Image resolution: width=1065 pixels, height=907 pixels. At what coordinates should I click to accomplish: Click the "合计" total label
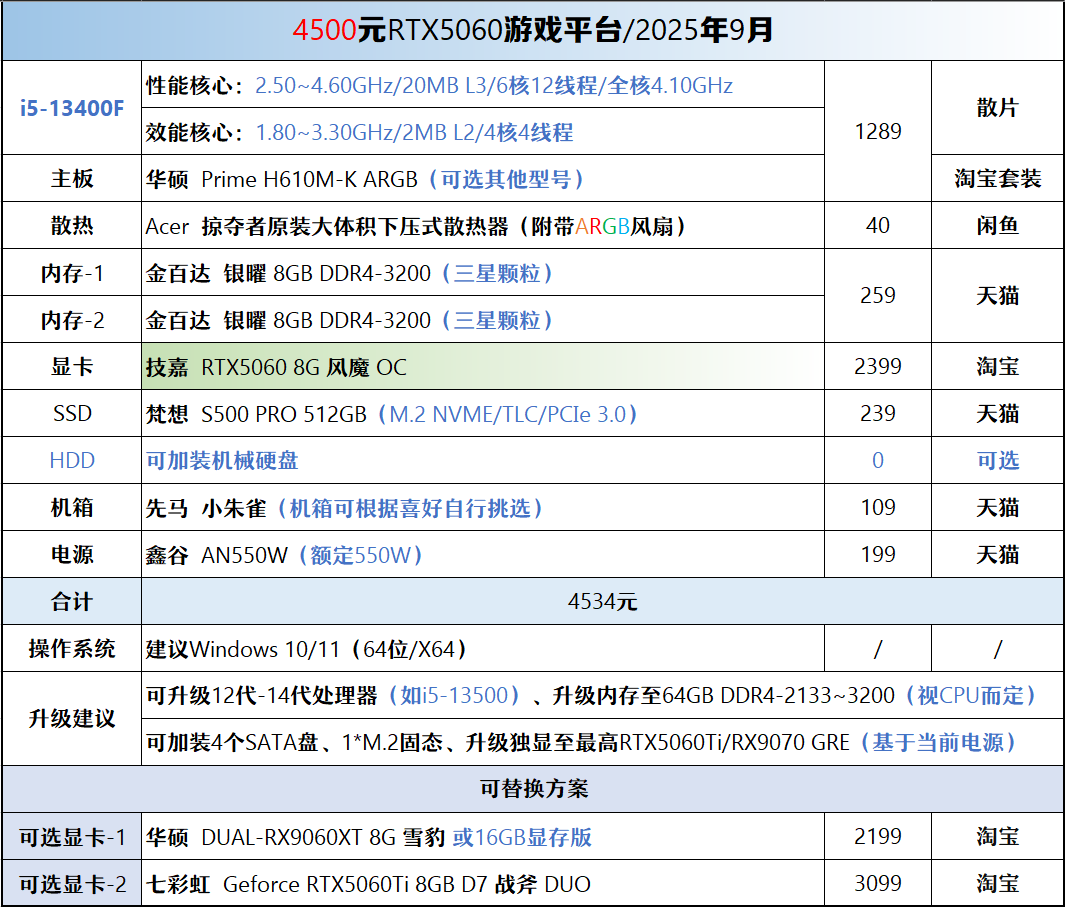point(72,602)
